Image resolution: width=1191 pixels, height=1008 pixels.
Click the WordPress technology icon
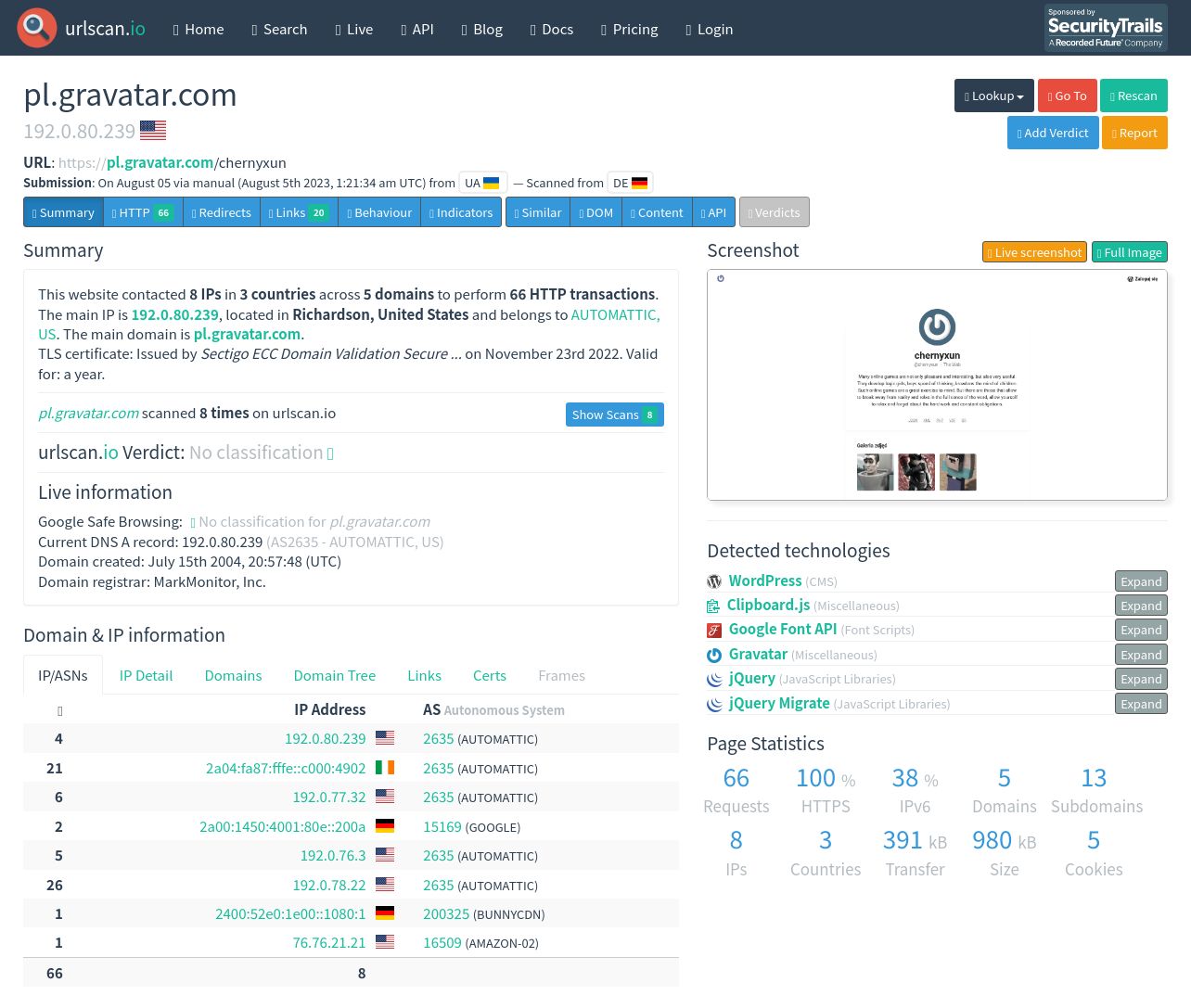714,581
